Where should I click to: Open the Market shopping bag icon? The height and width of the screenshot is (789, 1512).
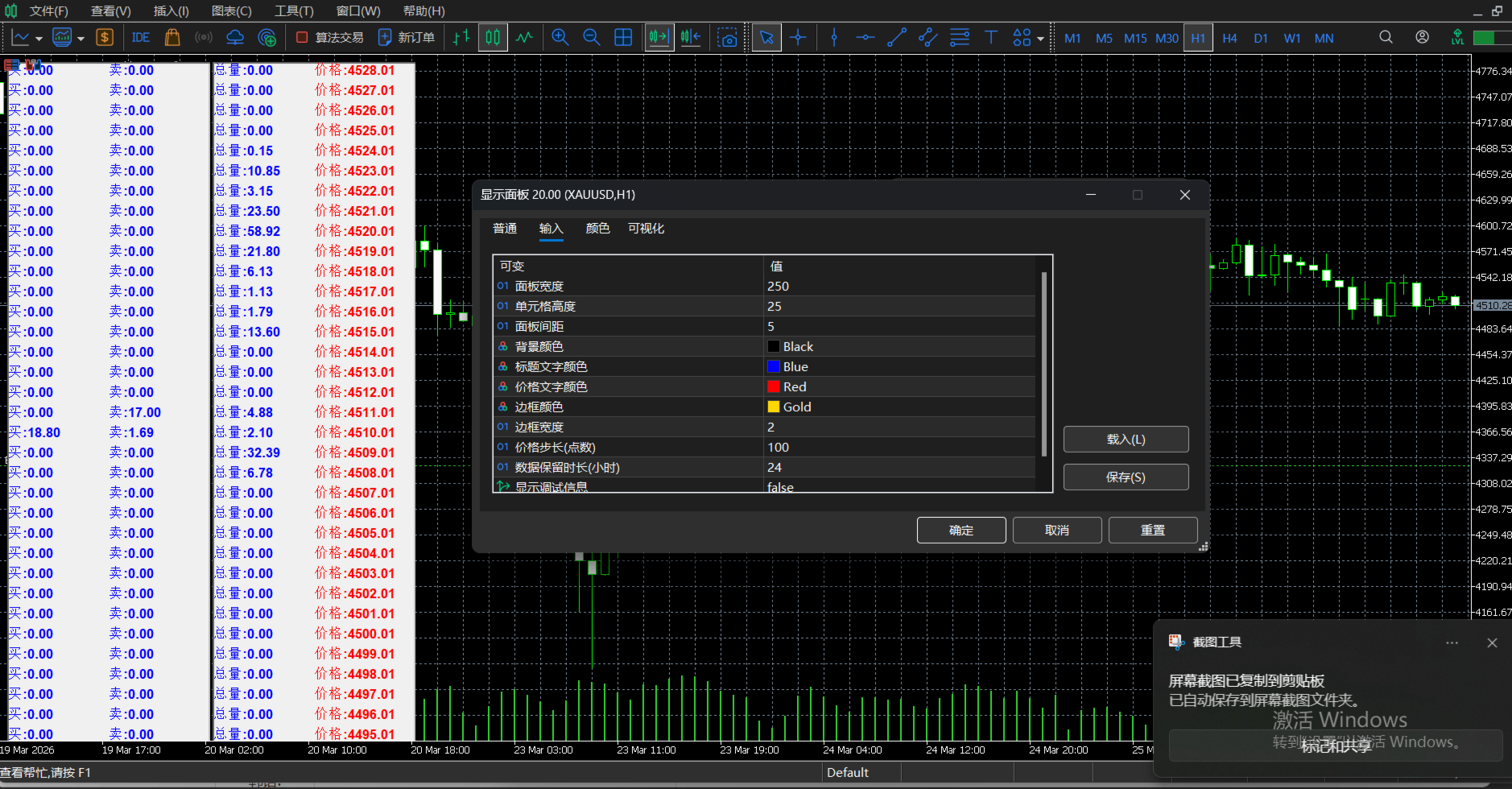[x=171, y=38]
